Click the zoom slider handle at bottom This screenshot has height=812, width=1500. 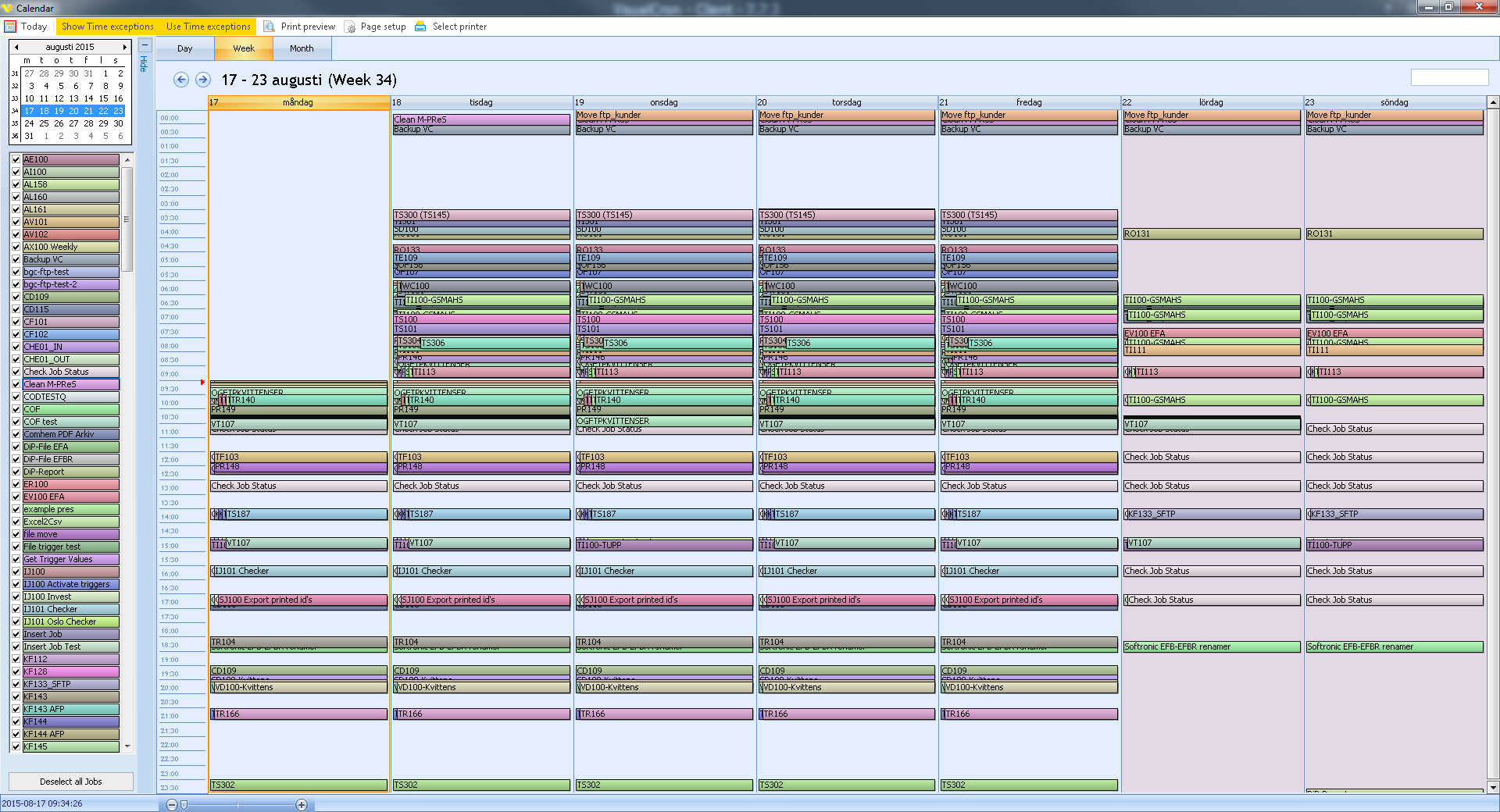(184, 805)
